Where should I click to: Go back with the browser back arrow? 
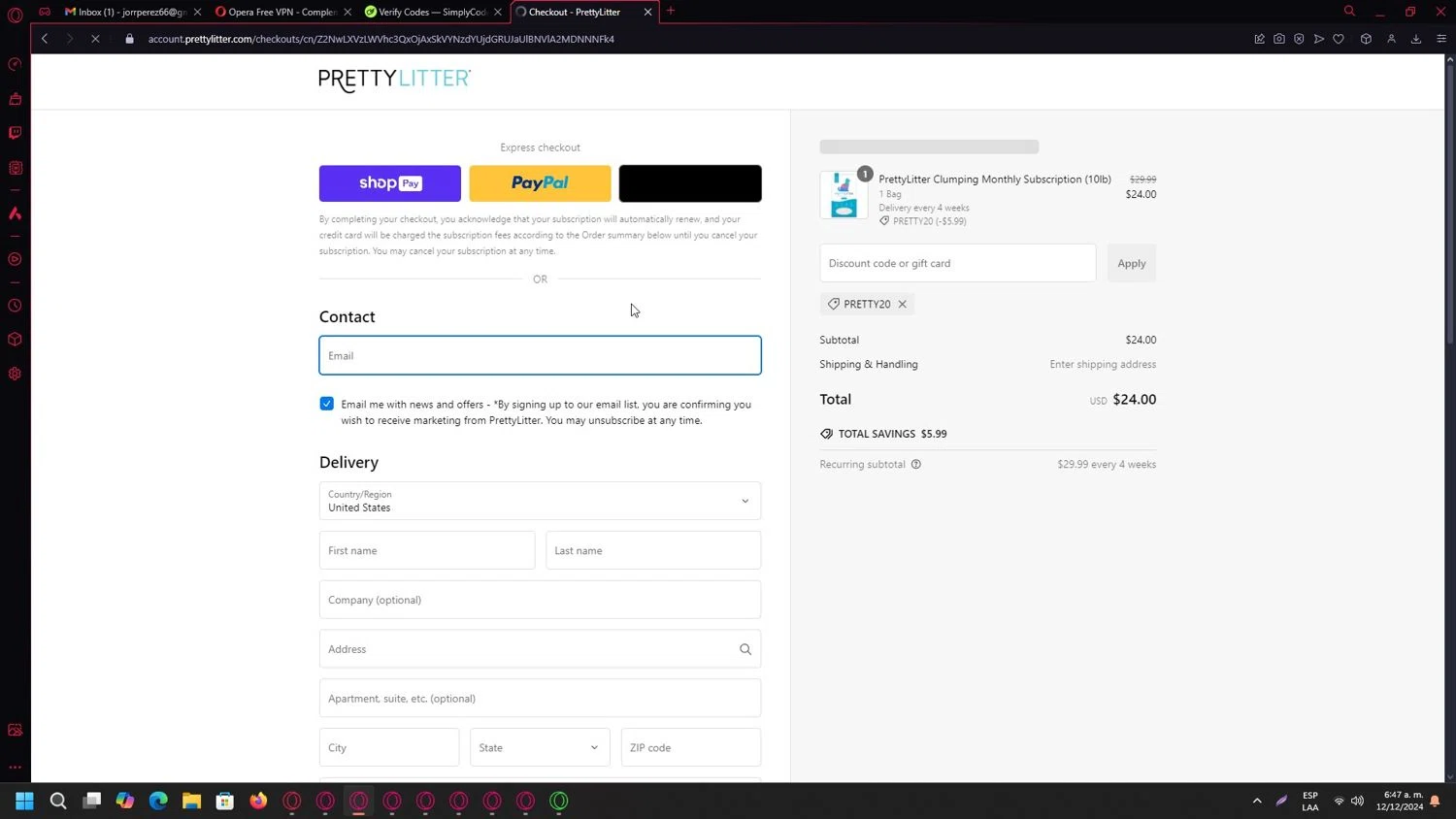point(45,39)
